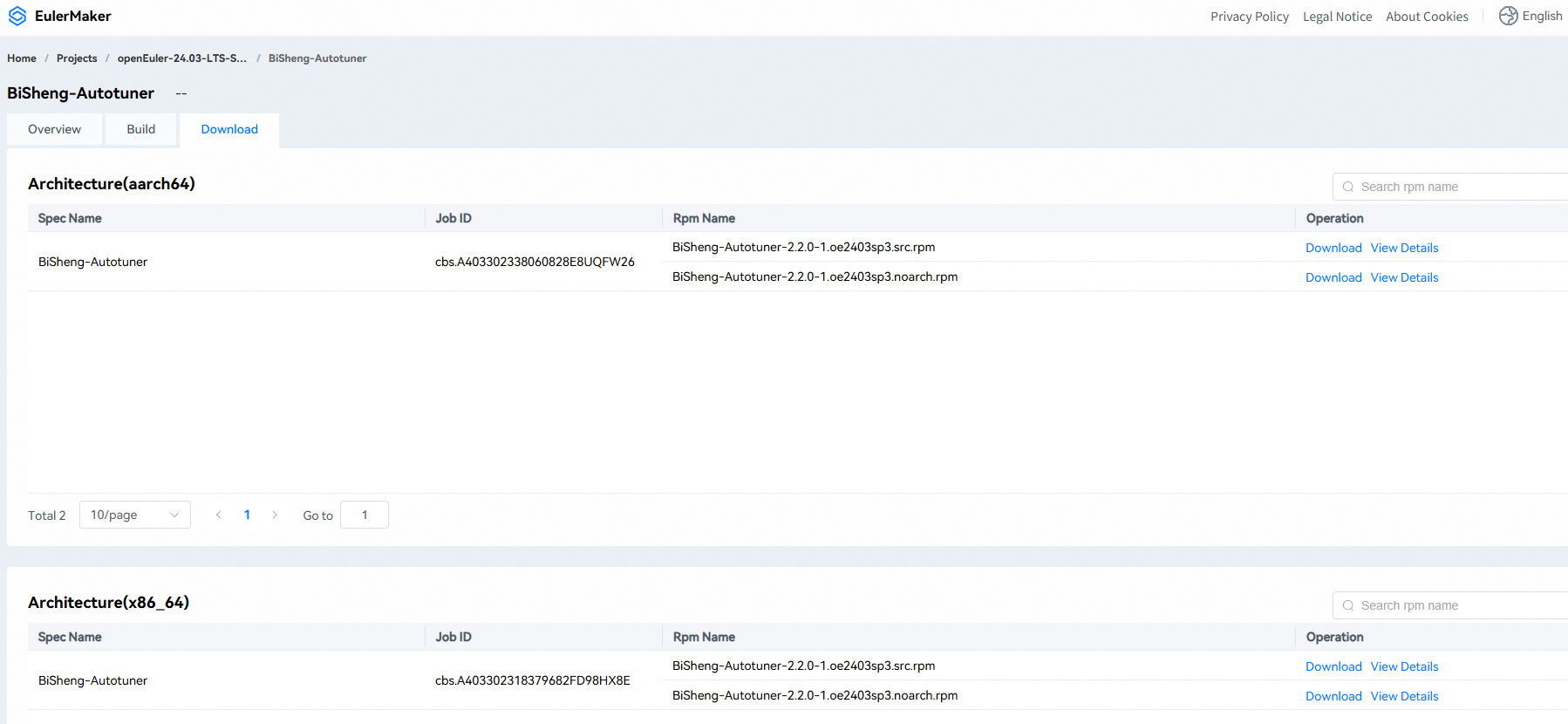Click the EulerMaker logo icon
The image size is (1568, 724).
tap(17, 17)
